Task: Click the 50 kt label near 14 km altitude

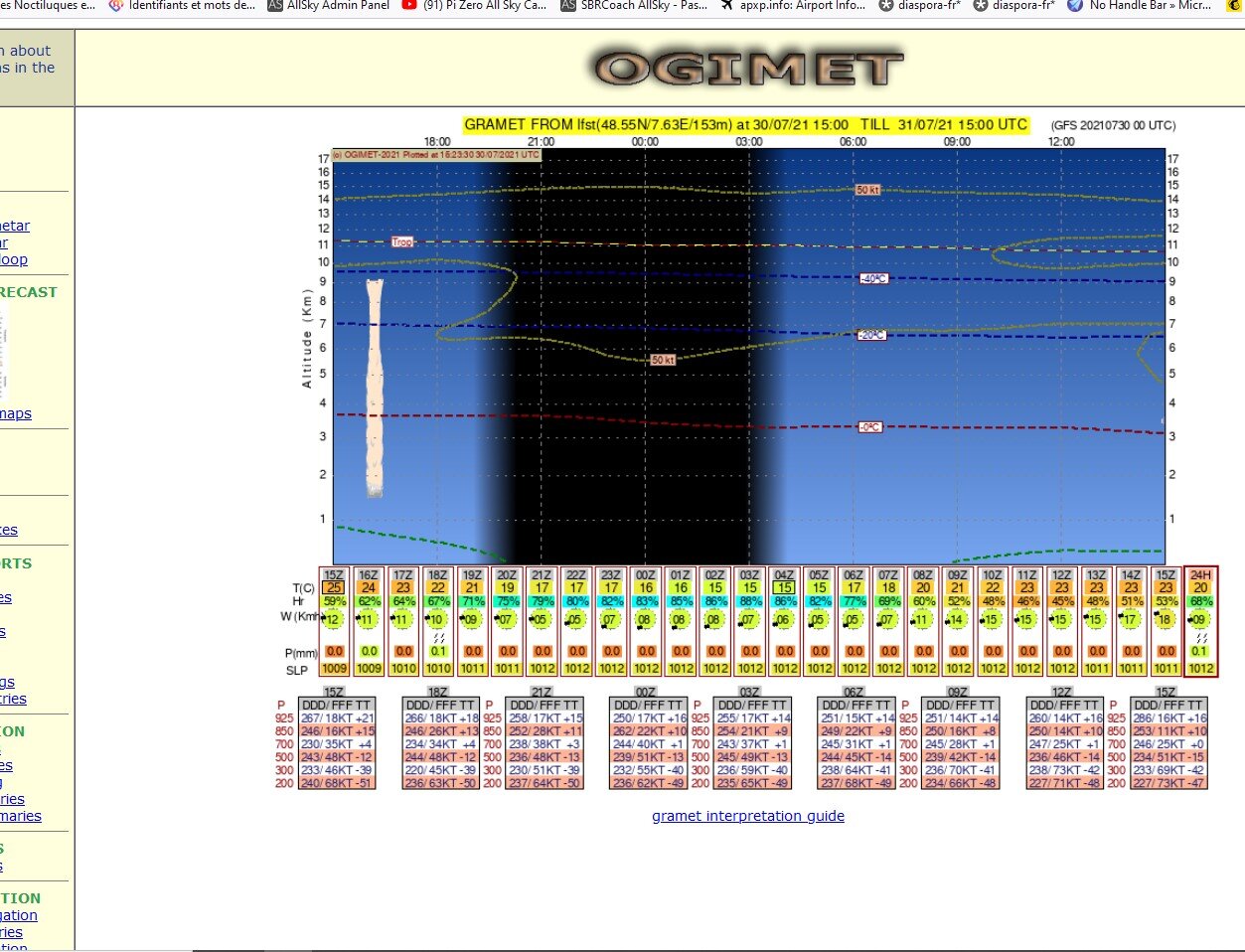Action: [867, 190]
